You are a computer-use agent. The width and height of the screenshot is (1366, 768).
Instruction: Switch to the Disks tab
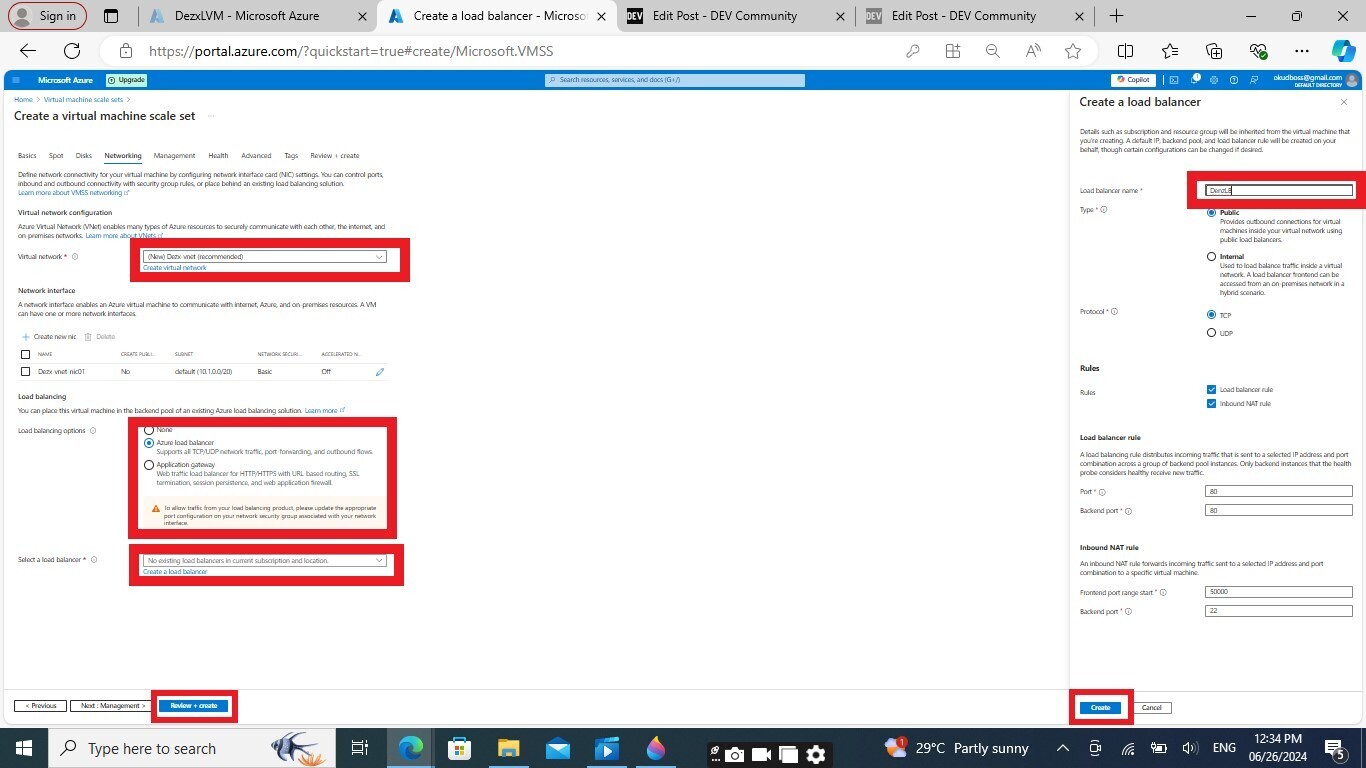tap(84, 156)
